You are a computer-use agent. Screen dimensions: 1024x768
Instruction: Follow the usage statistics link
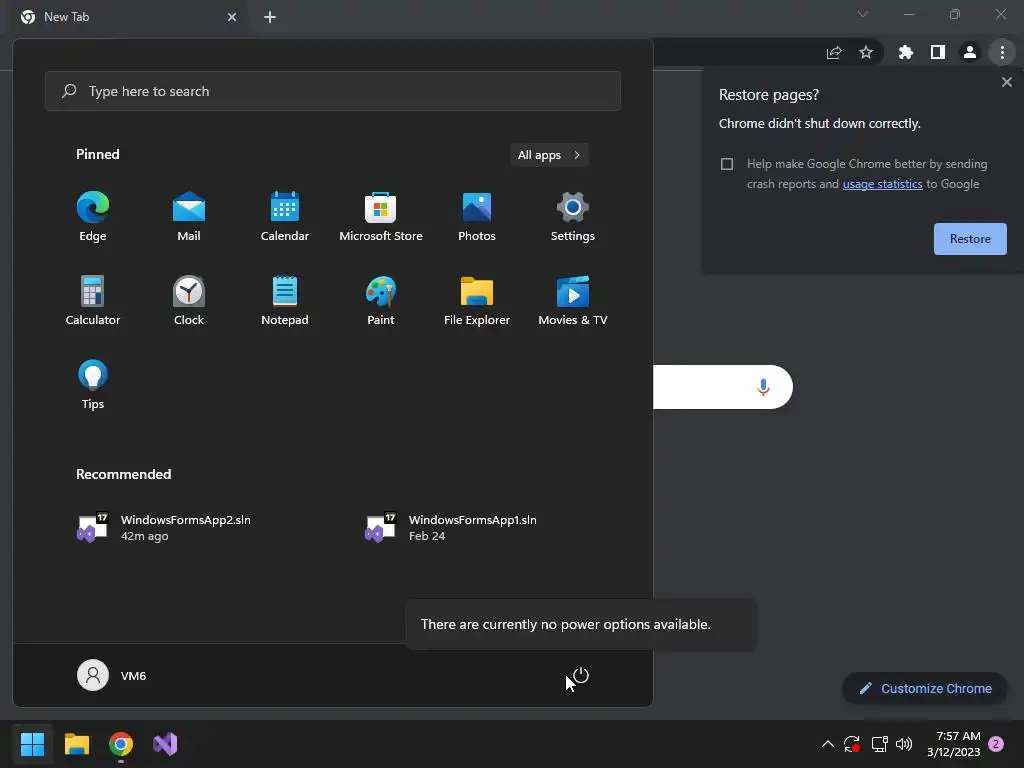(882, 184)
